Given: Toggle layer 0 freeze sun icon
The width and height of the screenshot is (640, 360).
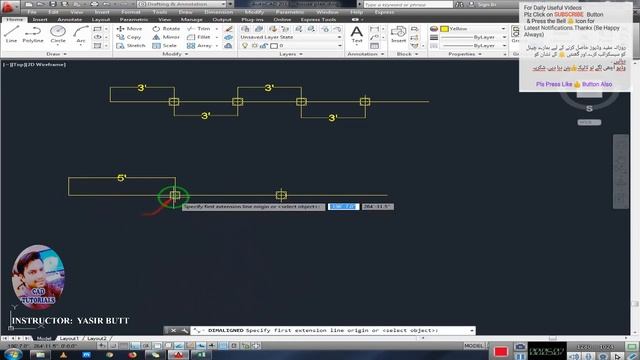Looking at the screenshot, I should pos(255,46).
